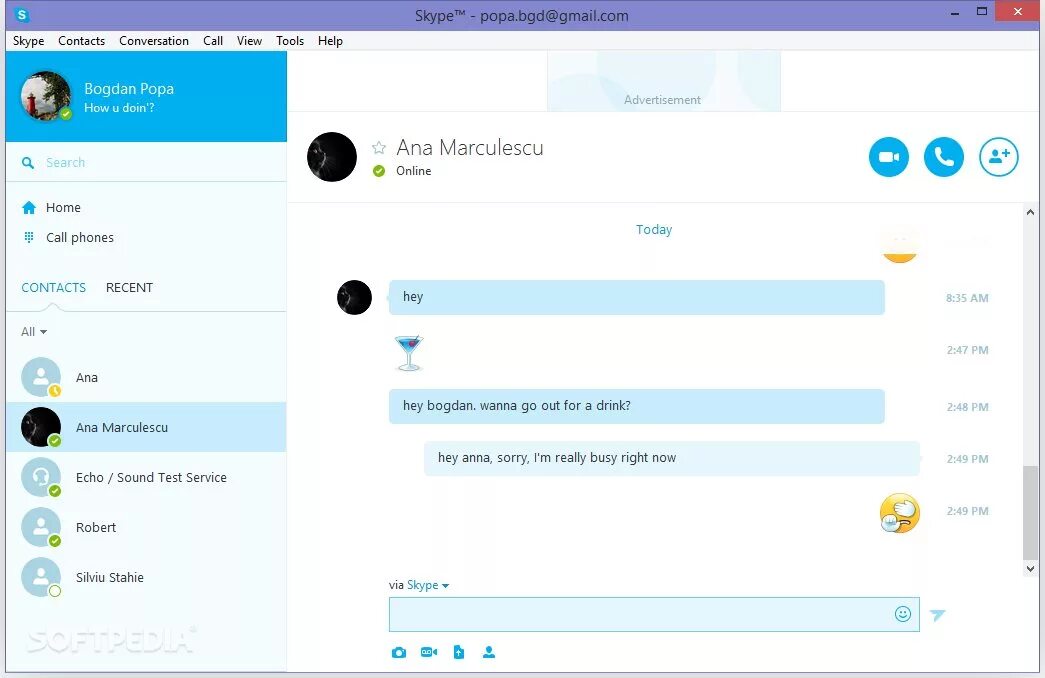Click the 8:35 AM timestamp

pyautogui.click(x=967, y=298)
